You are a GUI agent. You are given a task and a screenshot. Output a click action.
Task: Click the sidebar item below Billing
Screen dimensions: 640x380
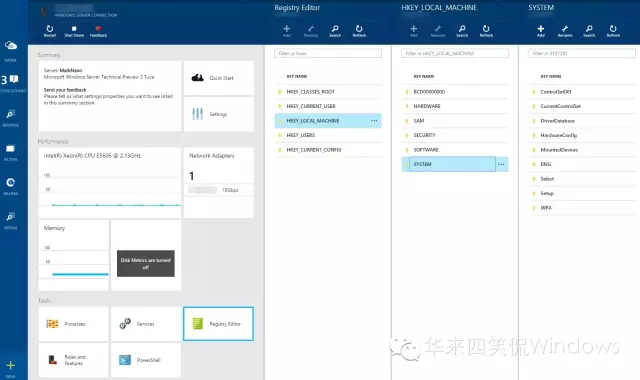[x=11, y=220]
